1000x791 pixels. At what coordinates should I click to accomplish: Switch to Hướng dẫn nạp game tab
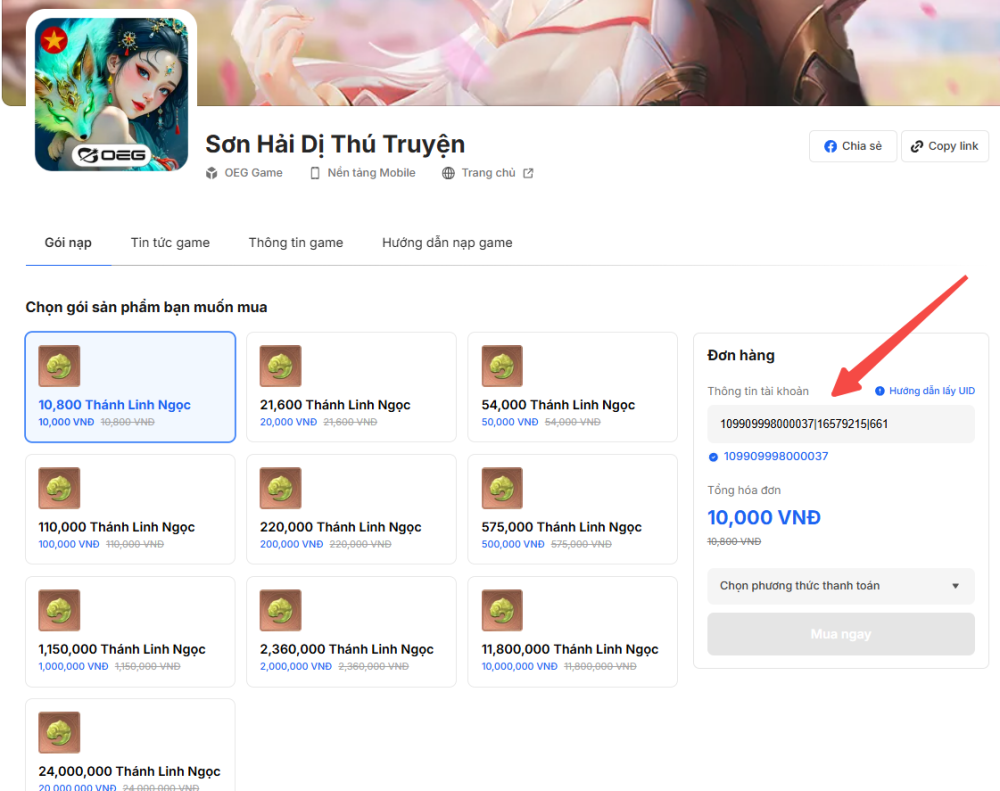(x=447, y=243)
